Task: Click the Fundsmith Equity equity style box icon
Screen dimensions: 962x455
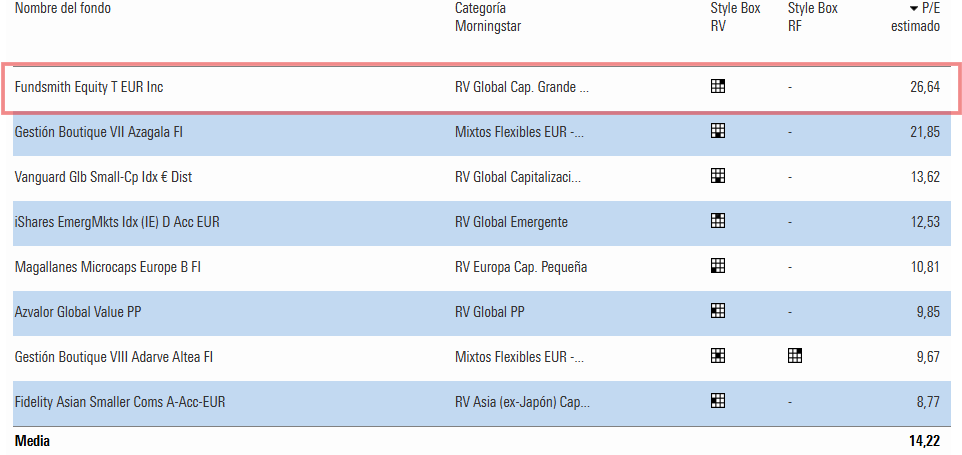Action: 718,87
